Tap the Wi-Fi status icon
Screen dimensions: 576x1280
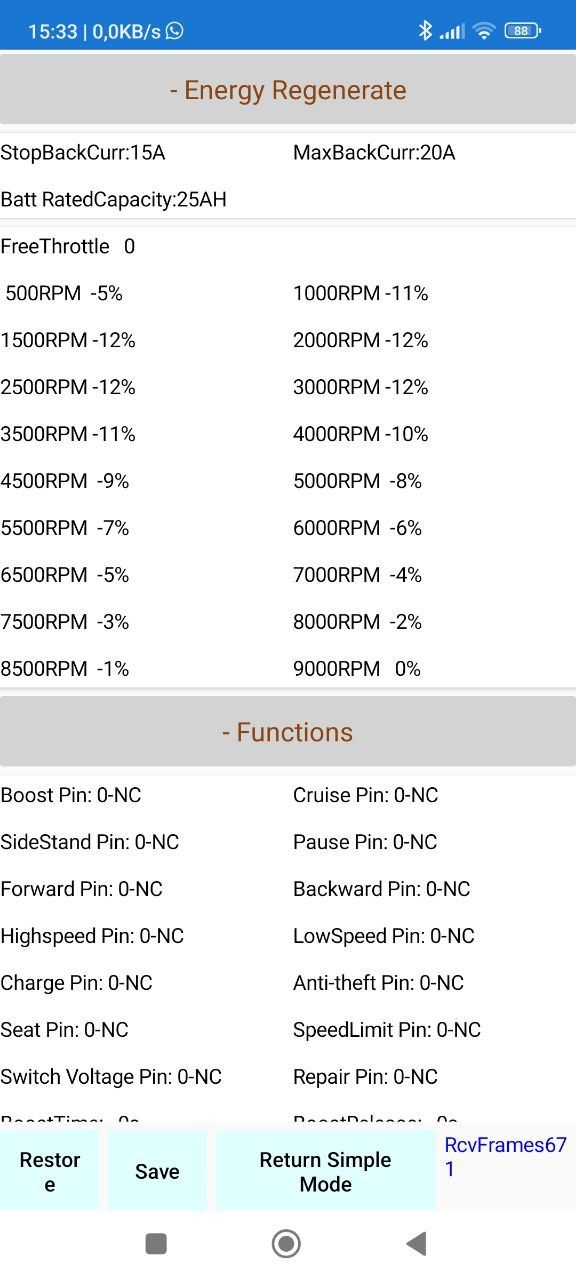(484, 31)
